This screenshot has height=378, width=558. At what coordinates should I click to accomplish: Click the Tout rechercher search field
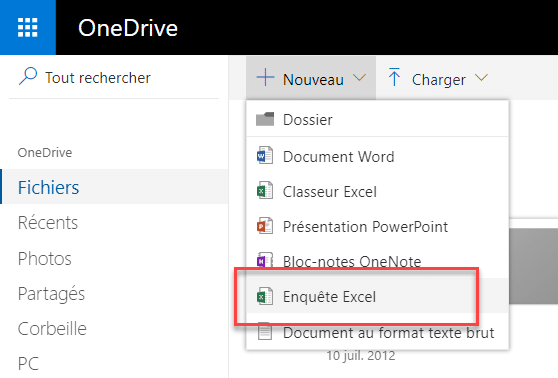114,77
